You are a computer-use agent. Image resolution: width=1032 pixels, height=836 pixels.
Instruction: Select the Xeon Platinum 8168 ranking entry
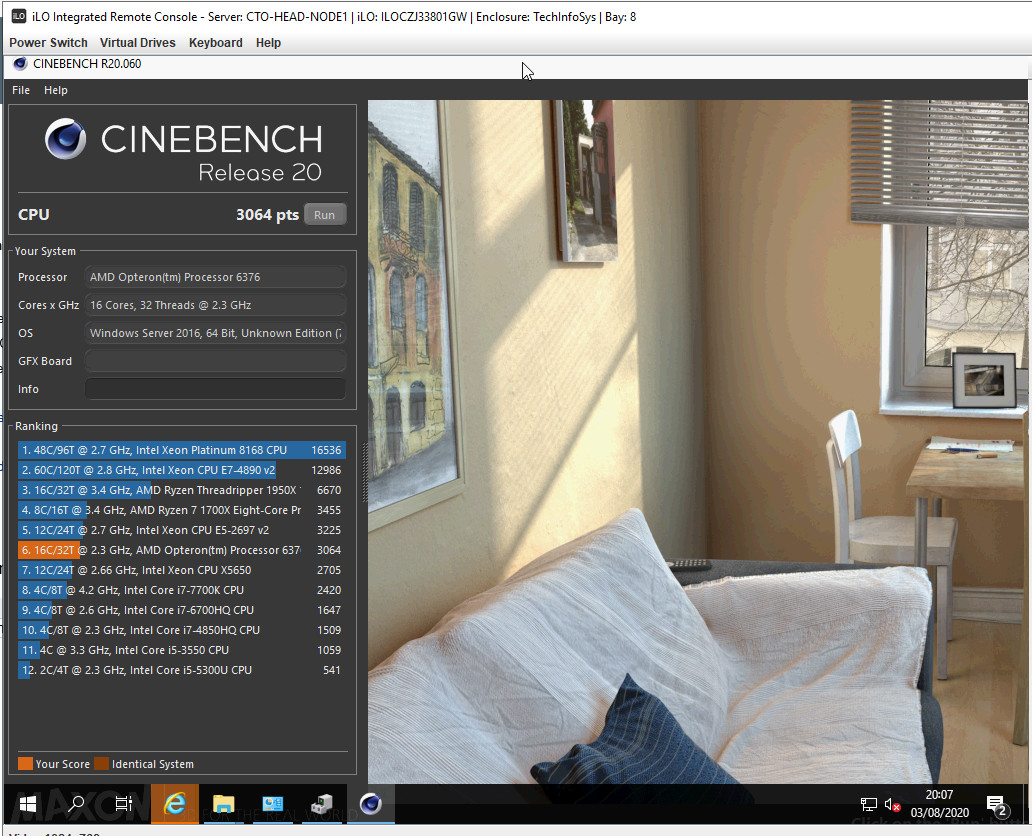coord(182,450)
